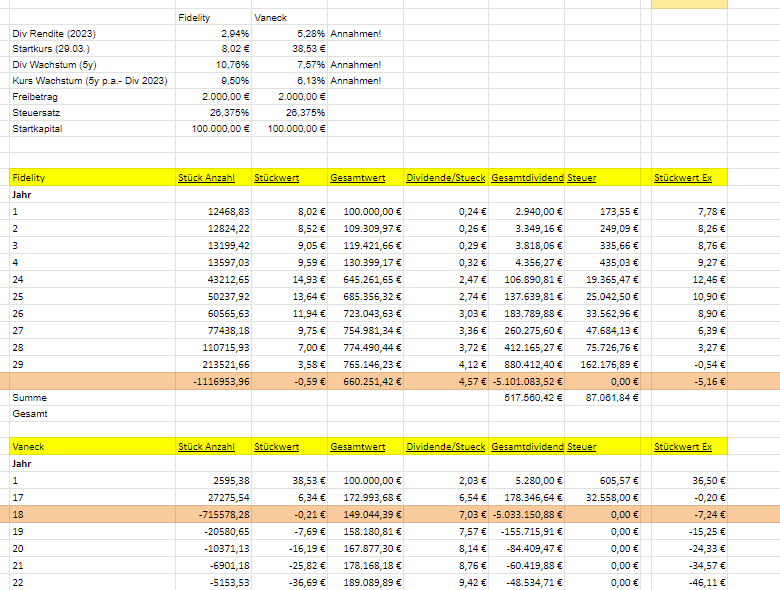Click Stück Anzahl header in Fidelity table

[207, 177]
